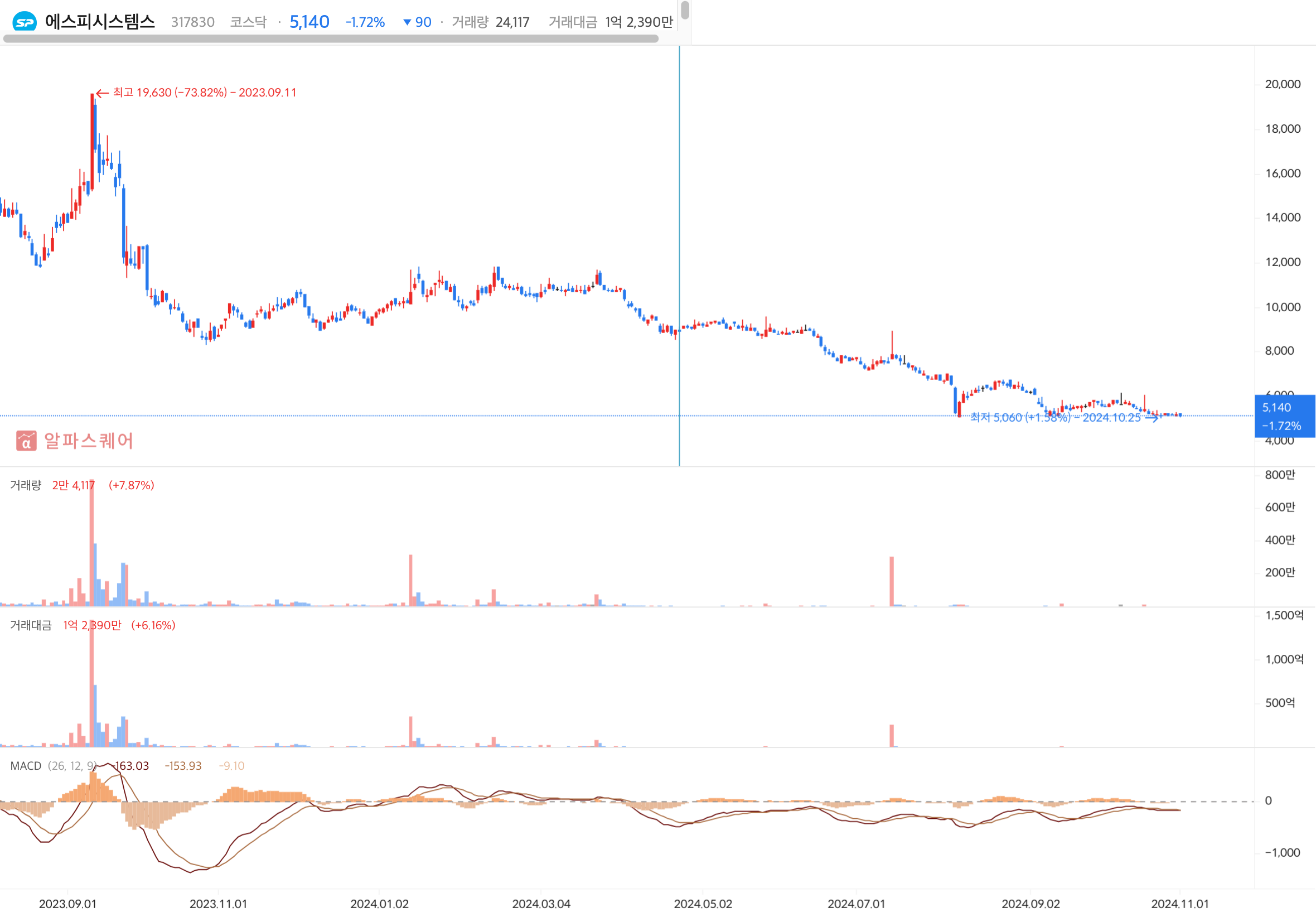Click the MACD value -163.03
The width and height of the screenshot is (1316, 917).
(x=130, y=766)
